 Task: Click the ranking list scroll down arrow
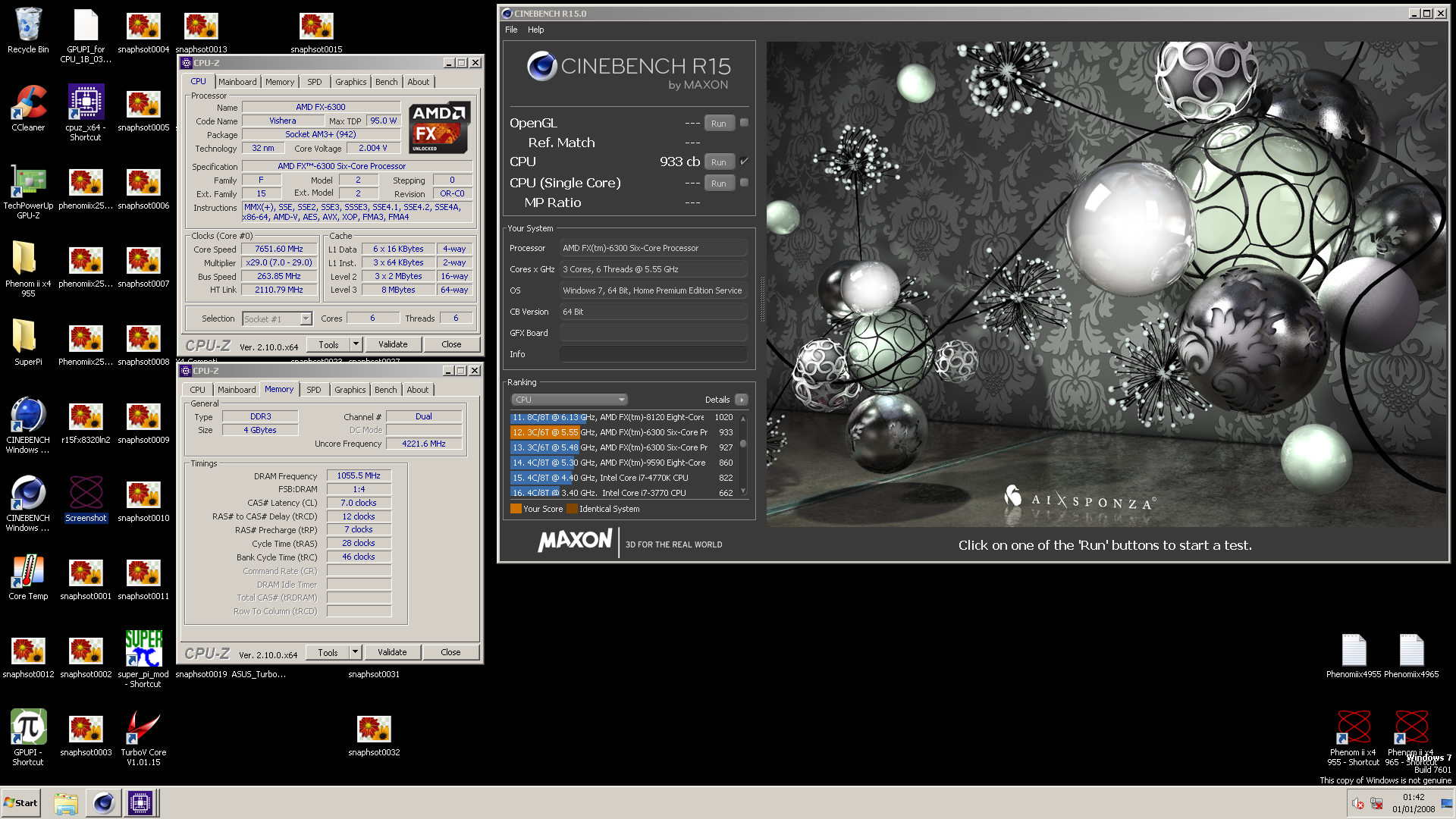743,491
